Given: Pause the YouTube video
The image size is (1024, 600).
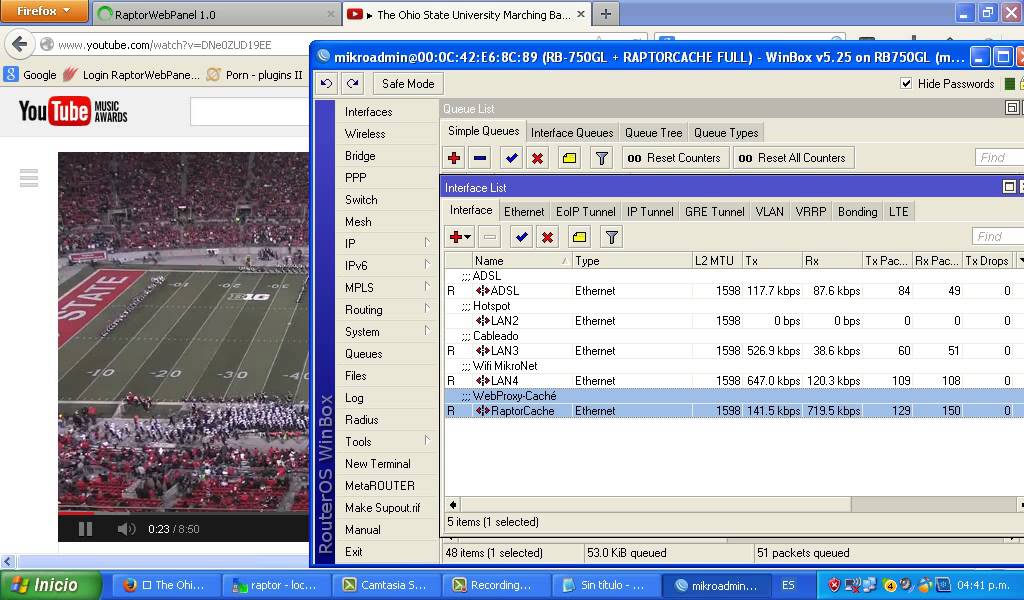Looking at the screenshot, I should point(86,529).
